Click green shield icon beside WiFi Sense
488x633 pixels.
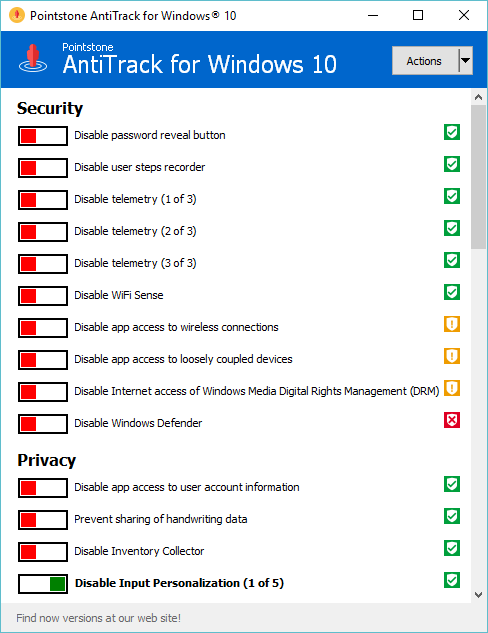pyautogui.click(x=452, y=292)
